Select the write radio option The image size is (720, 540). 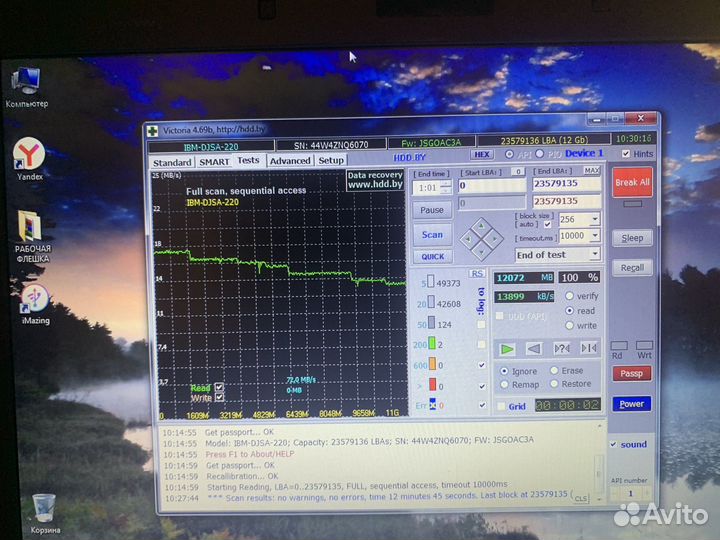[x=569, y=326]
